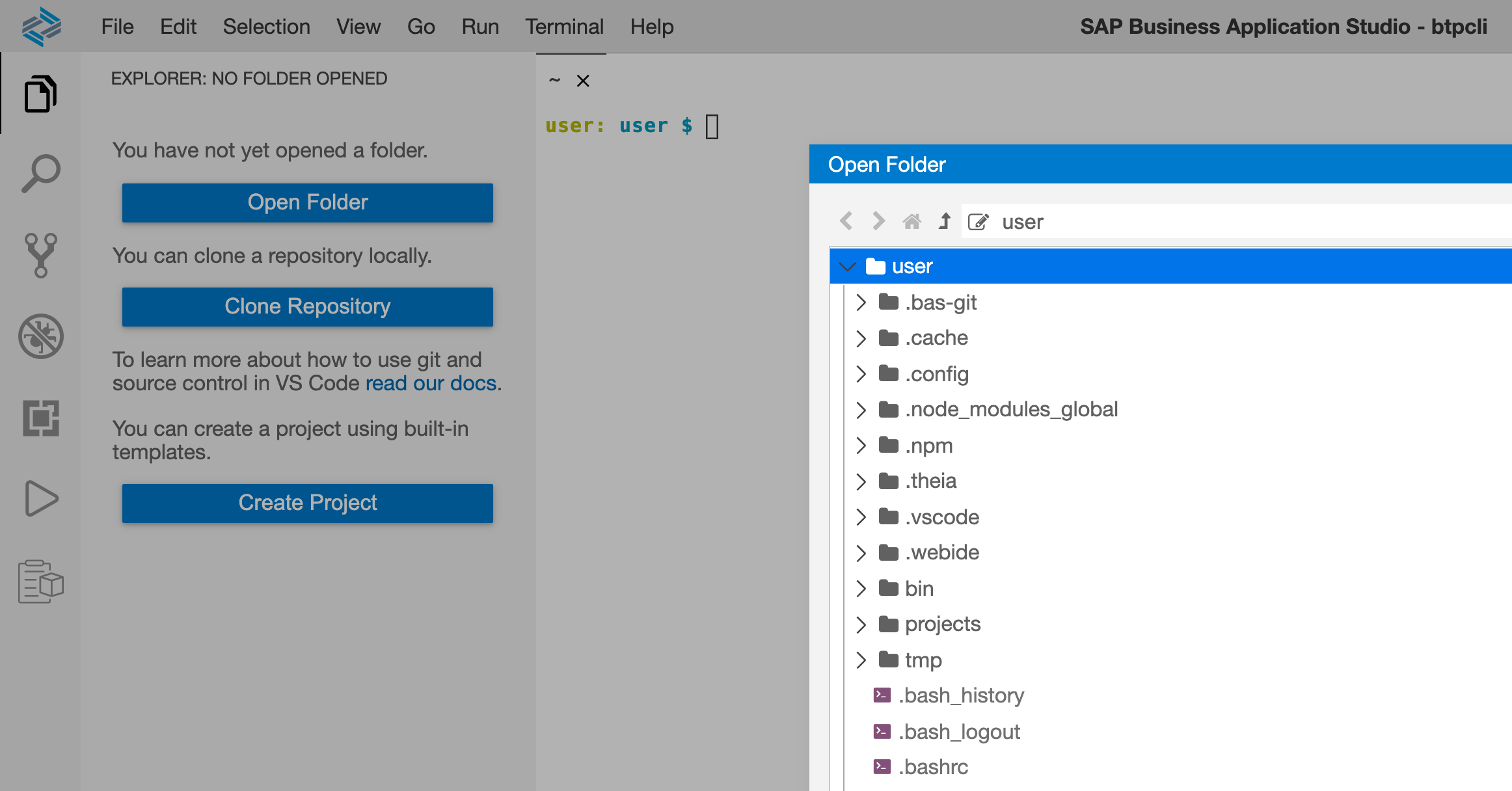Expand the .vscode folder
1512x791 pixels.
[861, 517]
